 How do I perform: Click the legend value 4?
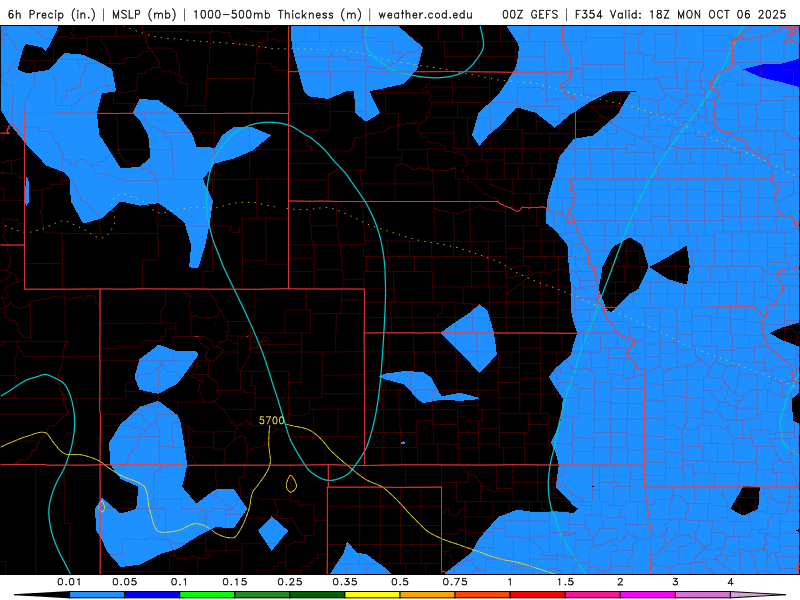[x=731, y=582]
